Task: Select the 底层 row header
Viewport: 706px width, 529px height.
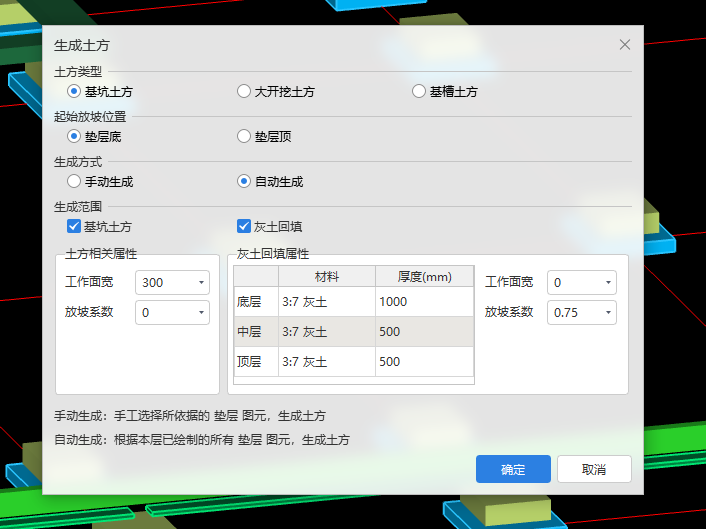Action: point(256,302)
